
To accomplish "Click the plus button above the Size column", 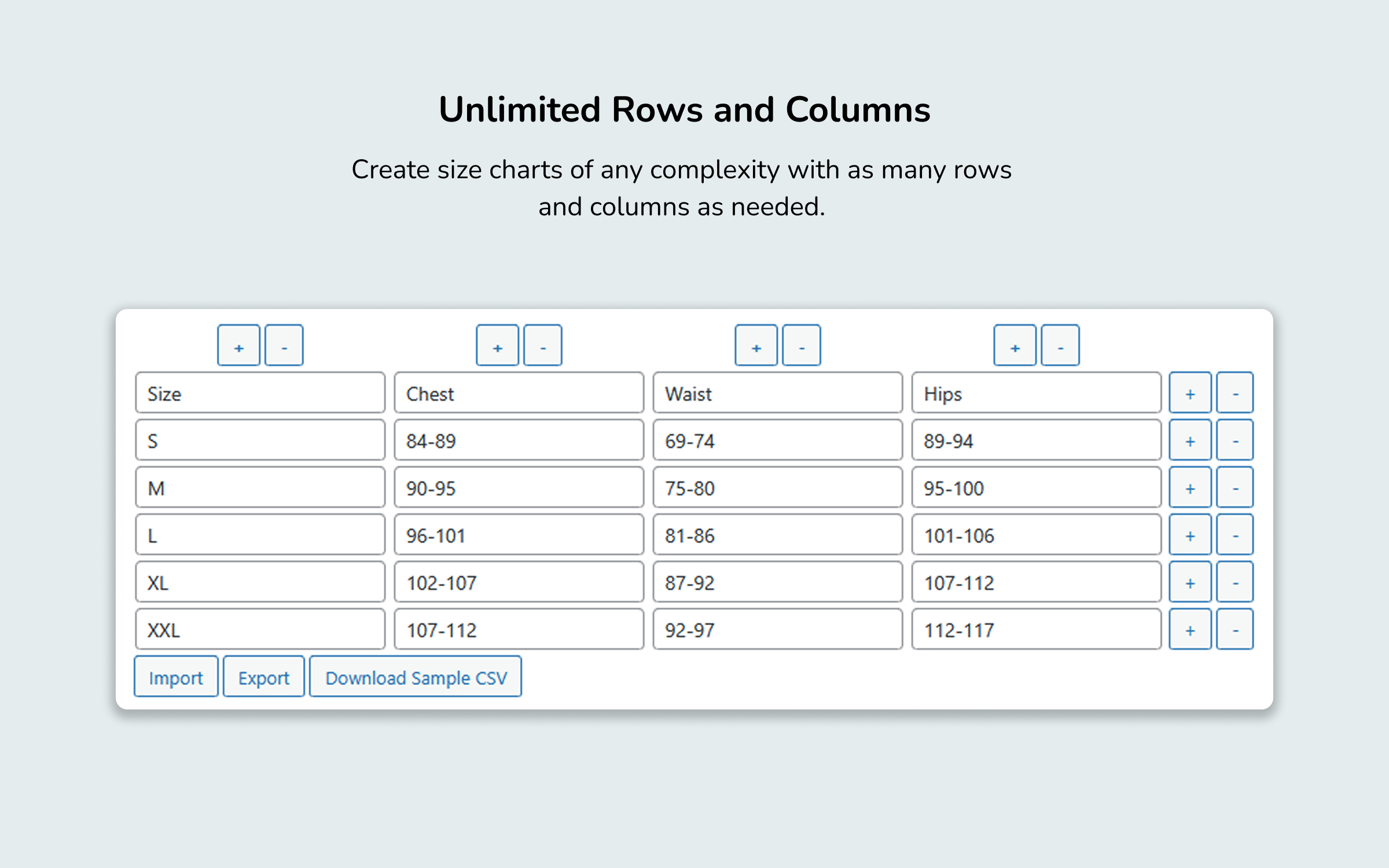I will (x=238, y=346).
